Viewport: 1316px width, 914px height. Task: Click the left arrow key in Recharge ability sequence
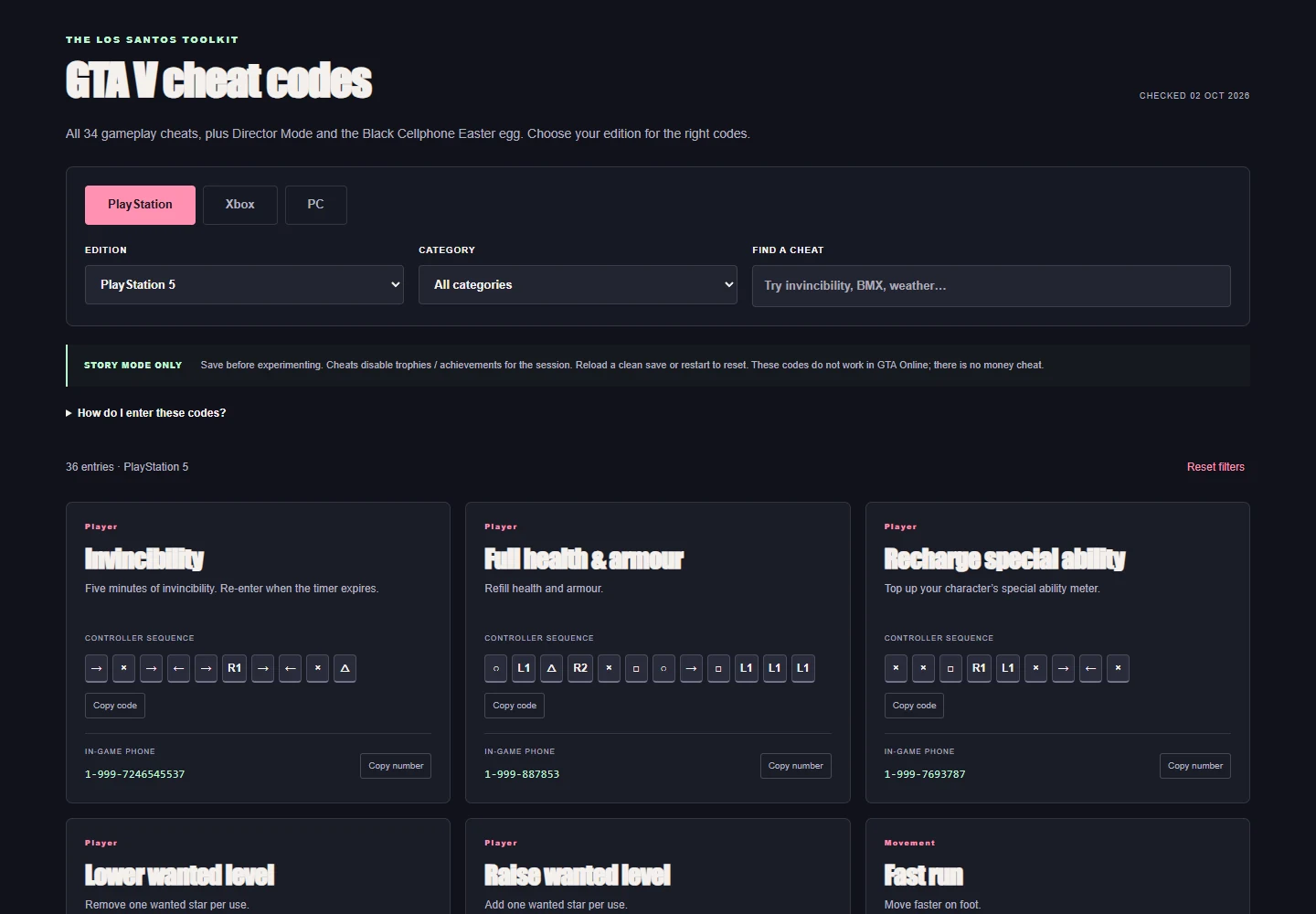click(x=1090, y=668)
